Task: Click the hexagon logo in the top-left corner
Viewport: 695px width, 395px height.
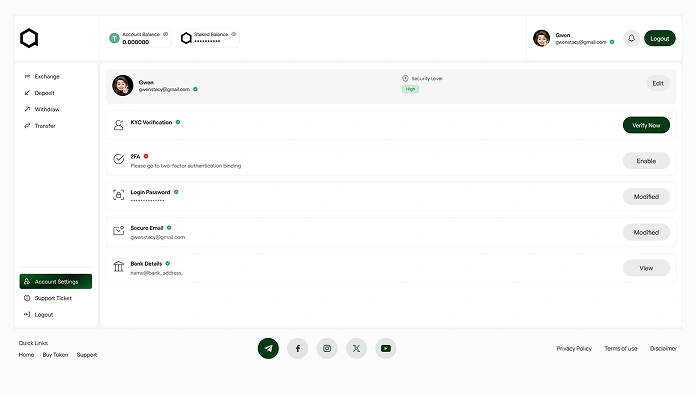Action: pyautogui.click(x=29, y=38)
